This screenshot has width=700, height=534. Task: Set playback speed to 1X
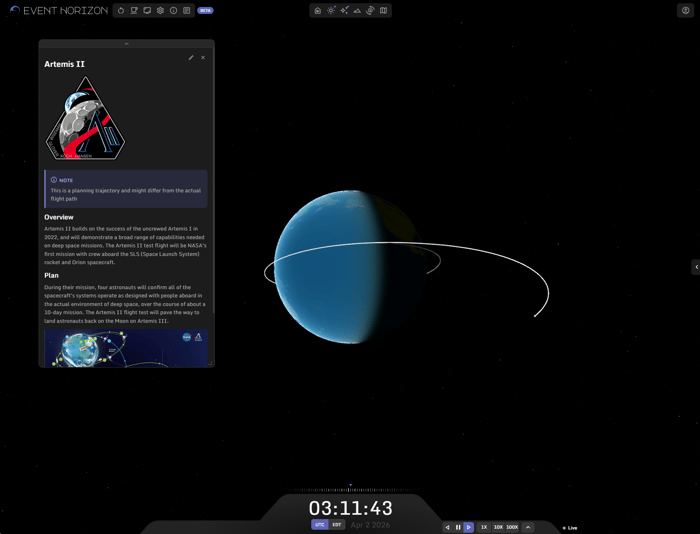pos(484,527)
